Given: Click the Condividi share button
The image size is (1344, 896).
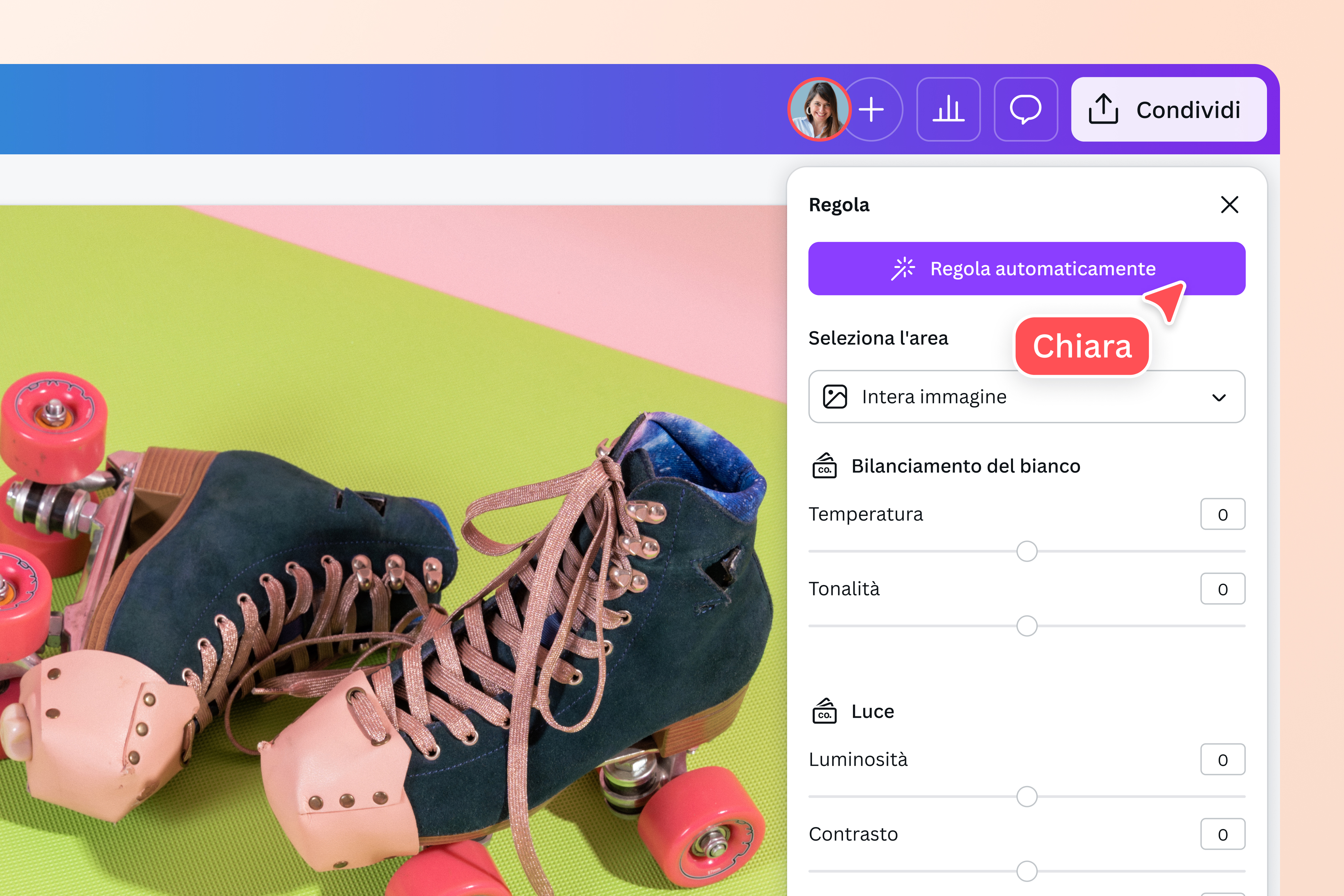Looking at the screenshot, I should [x=1169, y=109].
